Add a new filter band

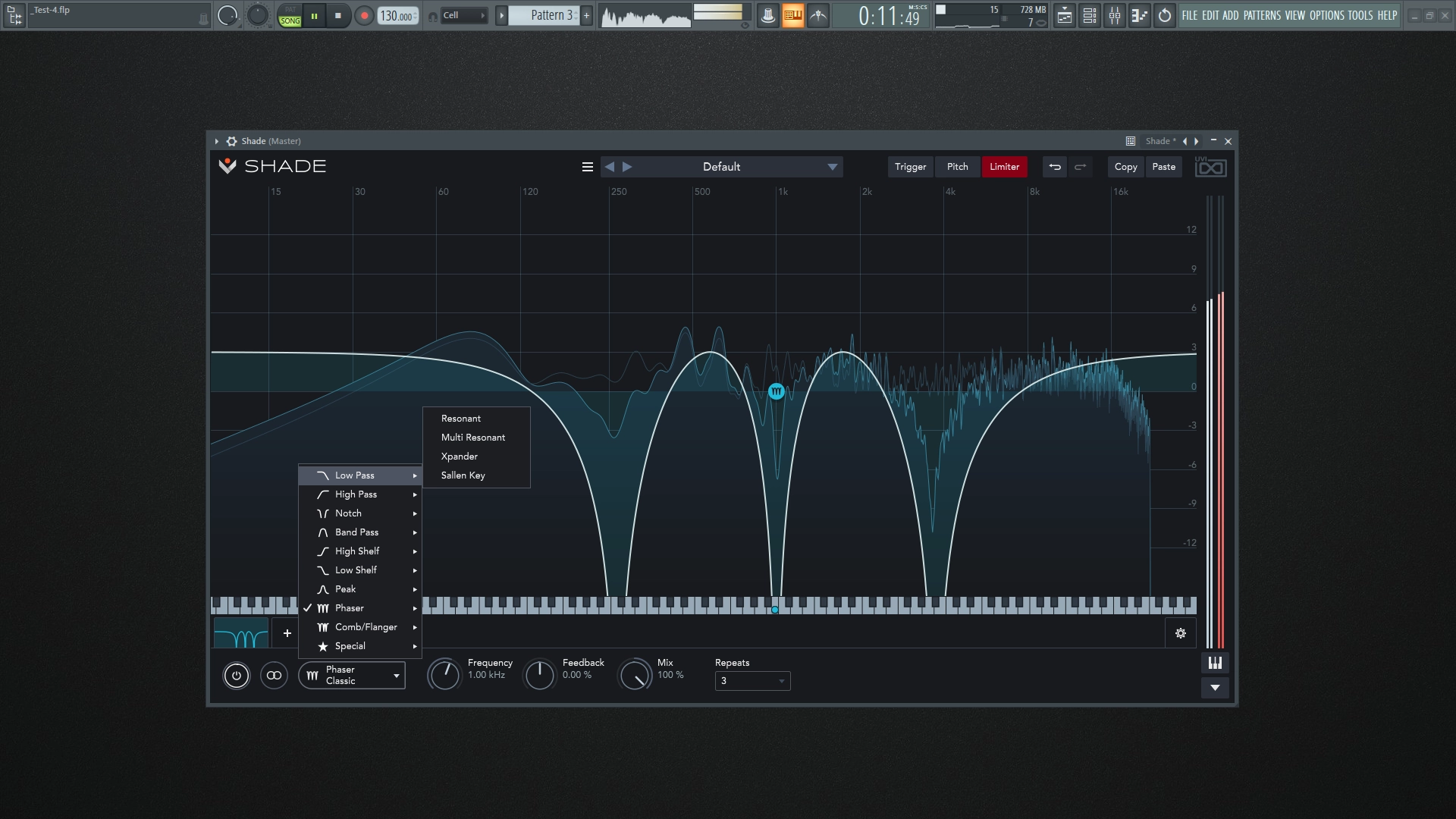click(287, 633)
